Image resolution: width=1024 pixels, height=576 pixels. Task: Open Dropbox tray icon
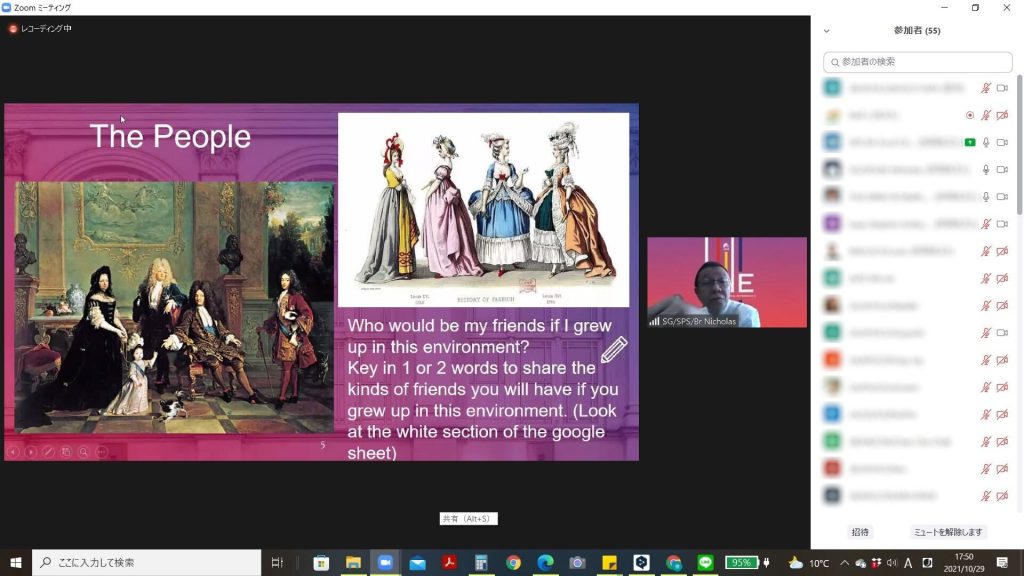tap(876, 562)
